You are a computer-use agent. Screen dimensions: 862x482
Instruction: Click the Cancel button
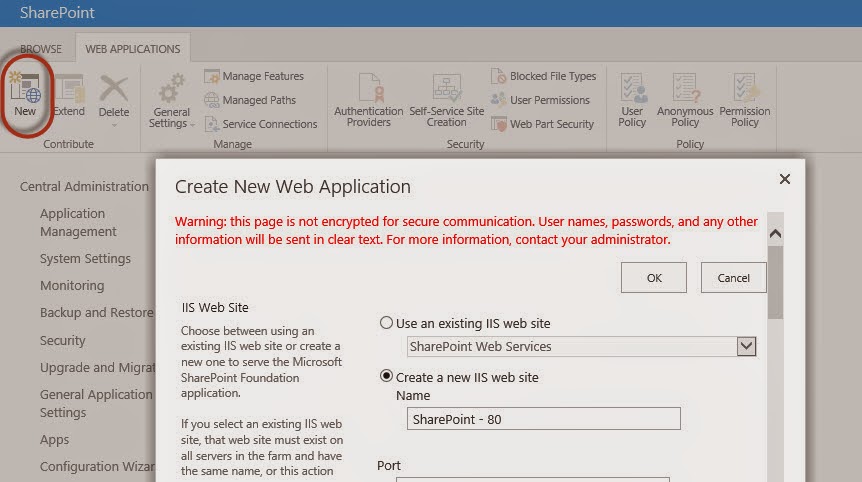[x=733, y=278]
